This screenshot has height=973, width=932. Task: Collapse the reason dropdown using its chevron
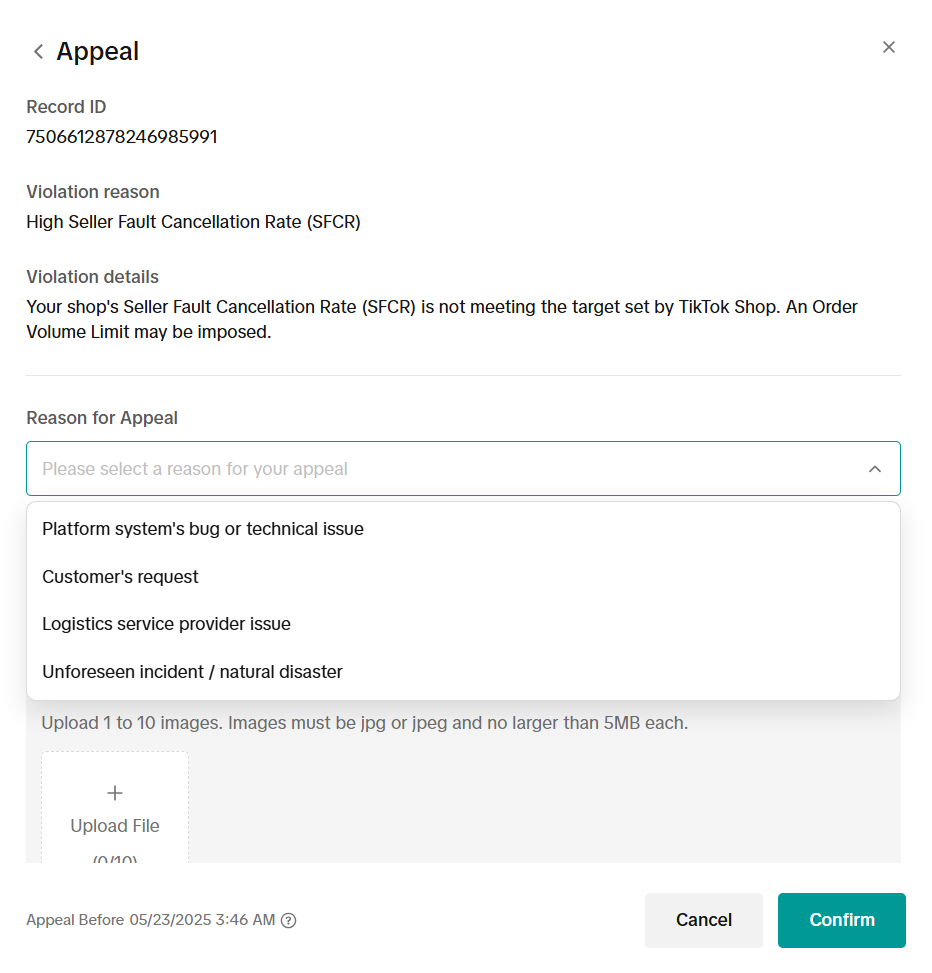(875, 469)
